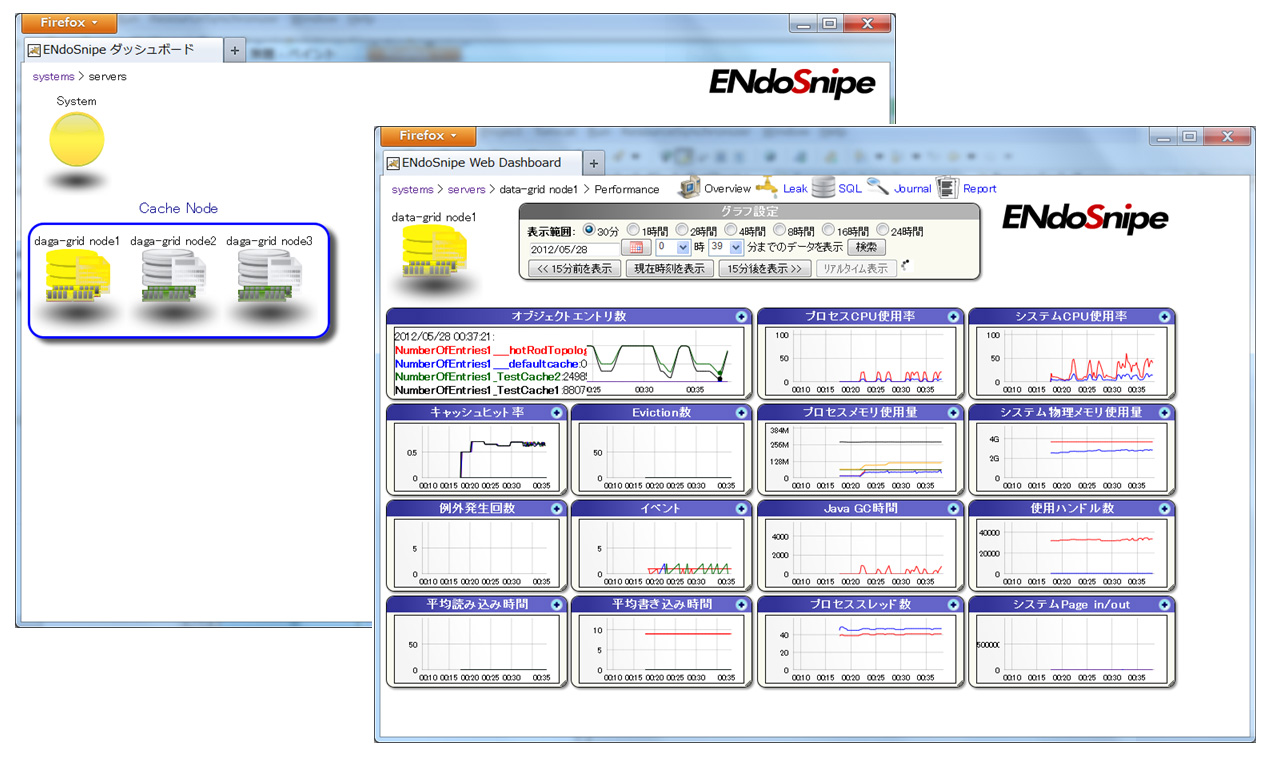Select the 30分 display range radio button

588,230
